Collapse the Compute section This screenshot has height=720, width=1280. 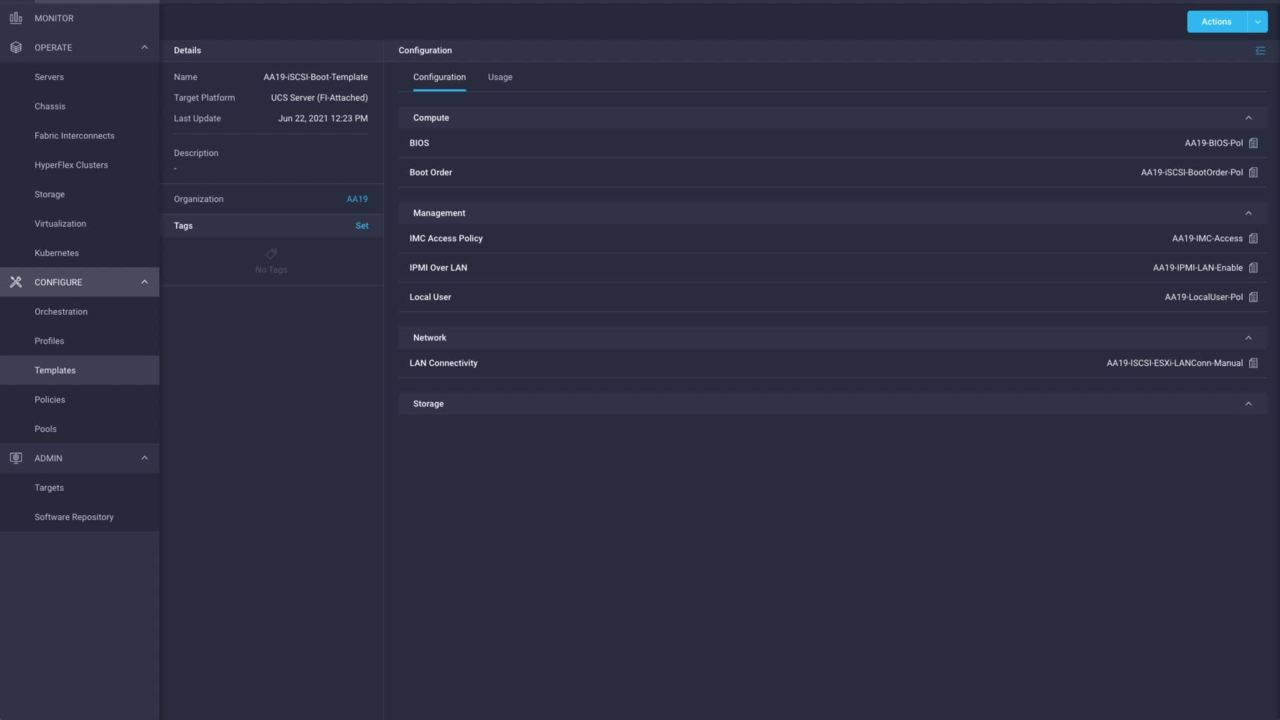pos(1248,118)
